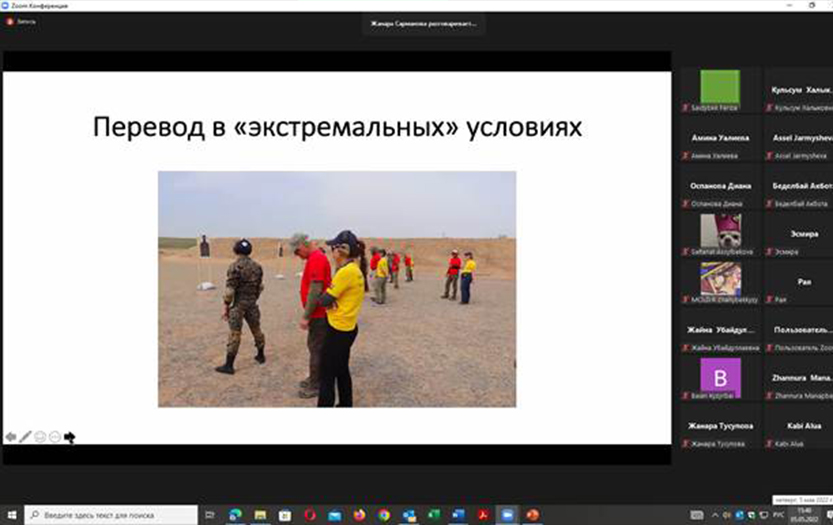Open Google Chrome from taskbar
Screen dimensions: 833x525
(384, 515)
